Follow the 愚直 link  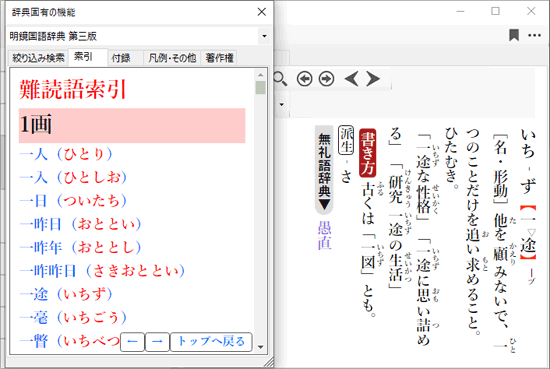pyautogui.click(x=324, y=235)
